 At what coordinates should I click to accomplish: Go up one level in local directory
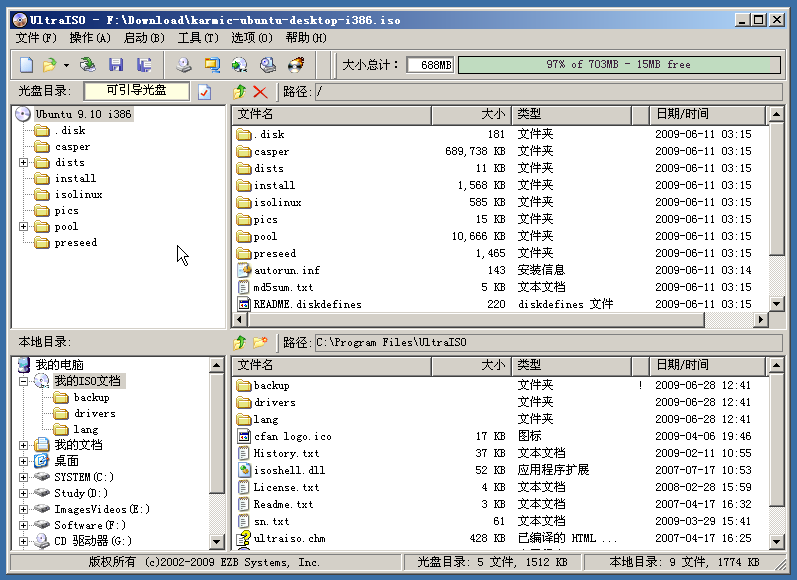[239, 343]
